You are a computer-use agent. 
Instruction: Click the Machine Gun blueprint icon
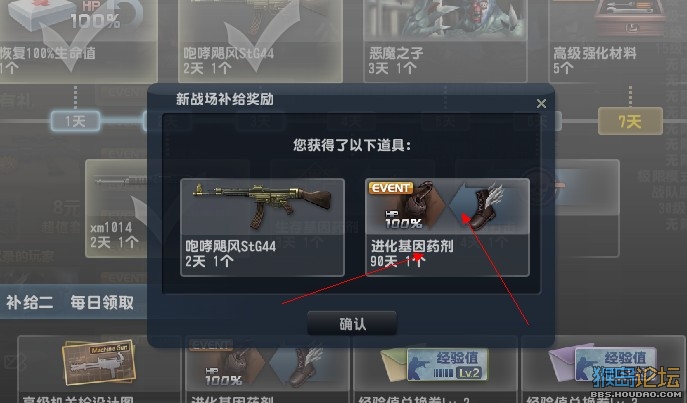pos(99,362)
